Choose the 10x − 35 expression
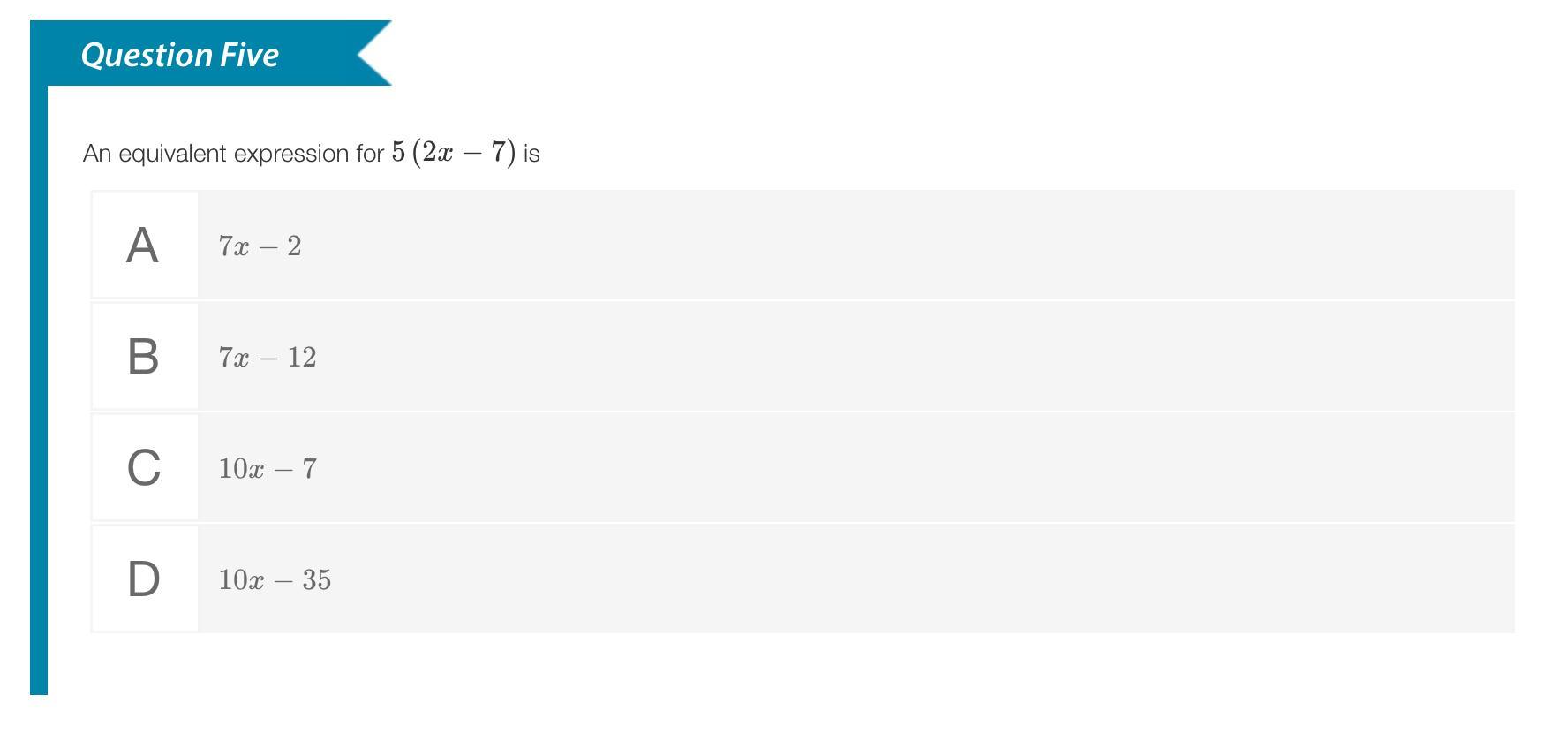The width and height of the screenshot is (1568, 734). [275, 579]
